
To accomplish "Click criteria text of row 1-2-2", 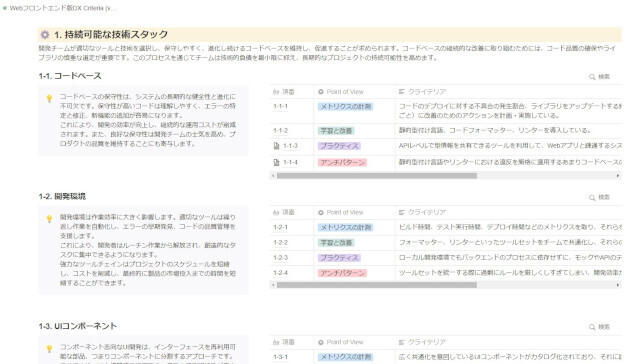I will click(510, 242).
